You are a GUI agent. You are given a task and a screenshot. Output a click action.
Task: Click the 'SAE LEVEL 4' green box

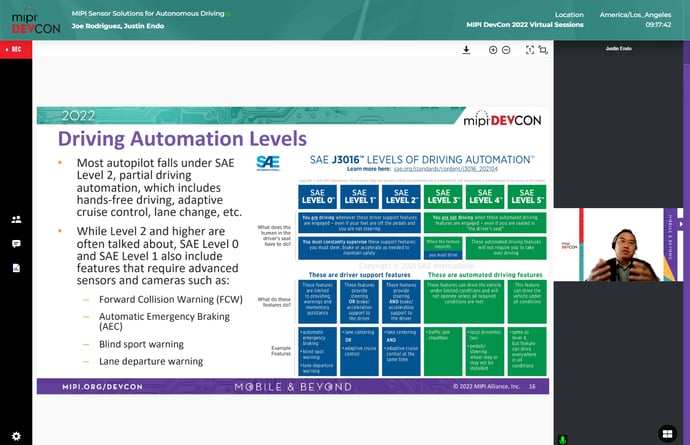point(485,196)
